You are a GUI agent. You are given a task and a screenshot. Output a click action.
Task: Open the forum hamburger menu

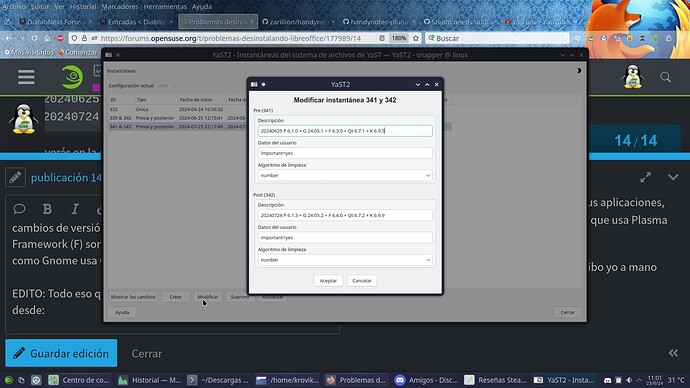pyautogui.click(x=26, y=77)
